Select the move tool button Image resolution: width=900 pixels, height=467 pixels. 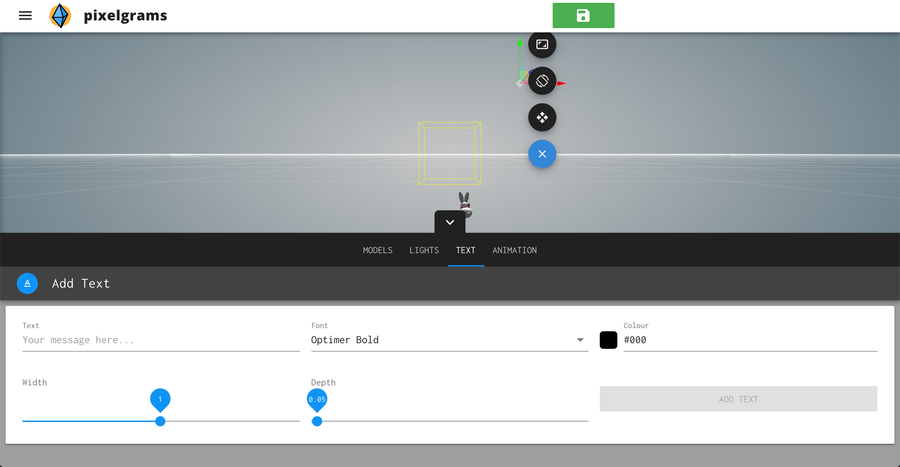pyautogui.click(x=542, y=118)
